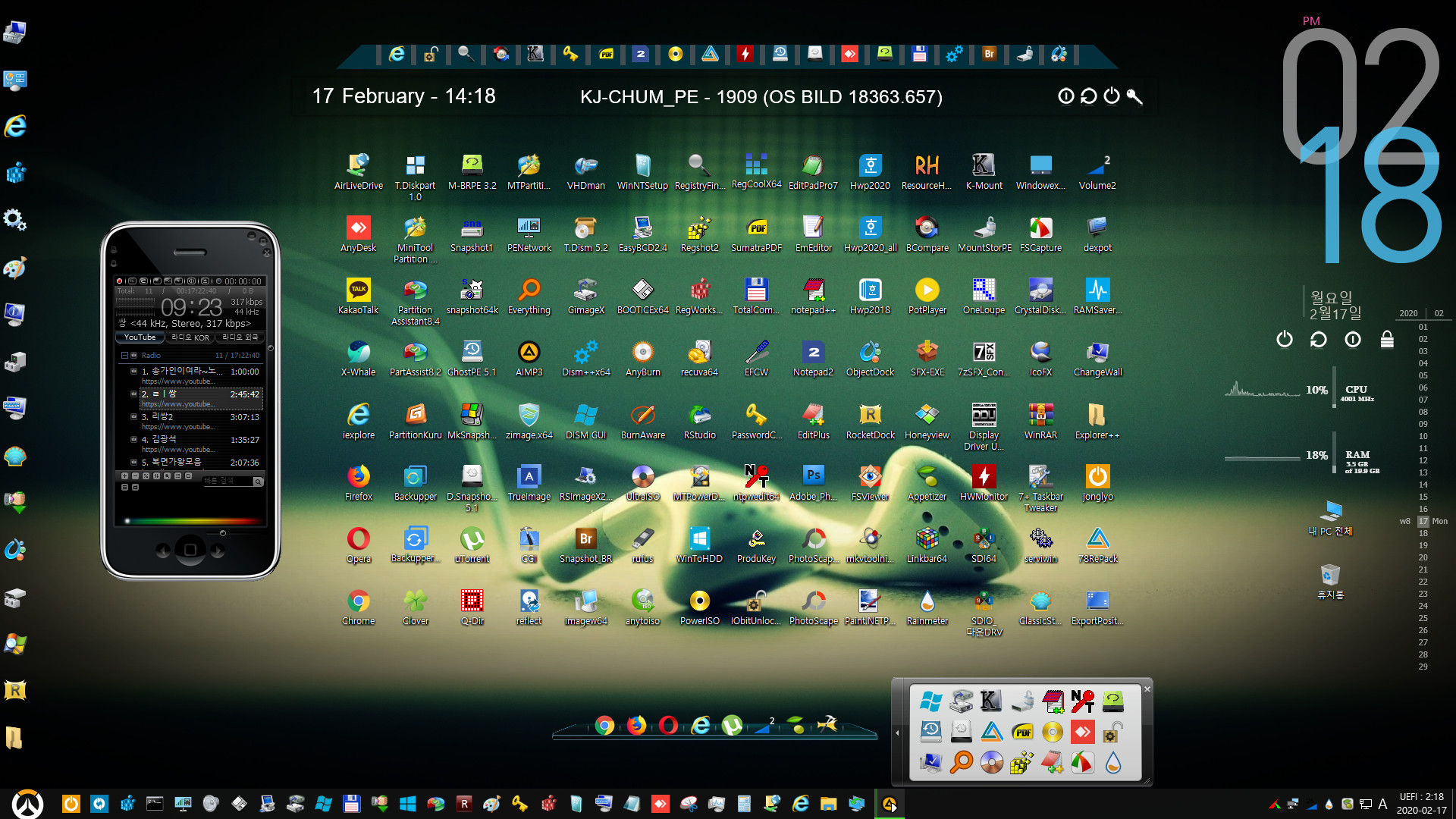
Task: Launch SumatraPDF from the desktop
Action: point(756,234)
